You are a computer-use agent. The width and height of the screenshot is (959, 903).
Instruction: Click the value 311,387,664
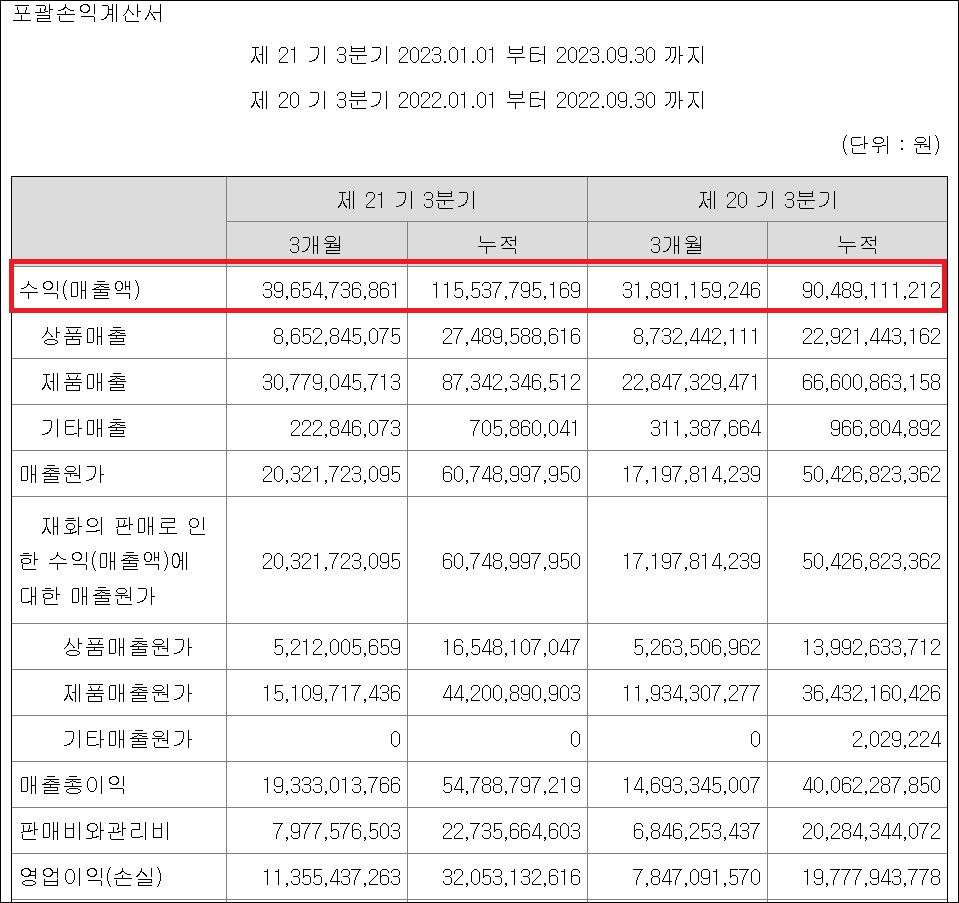pyautogui.click(x=705, y=428)
